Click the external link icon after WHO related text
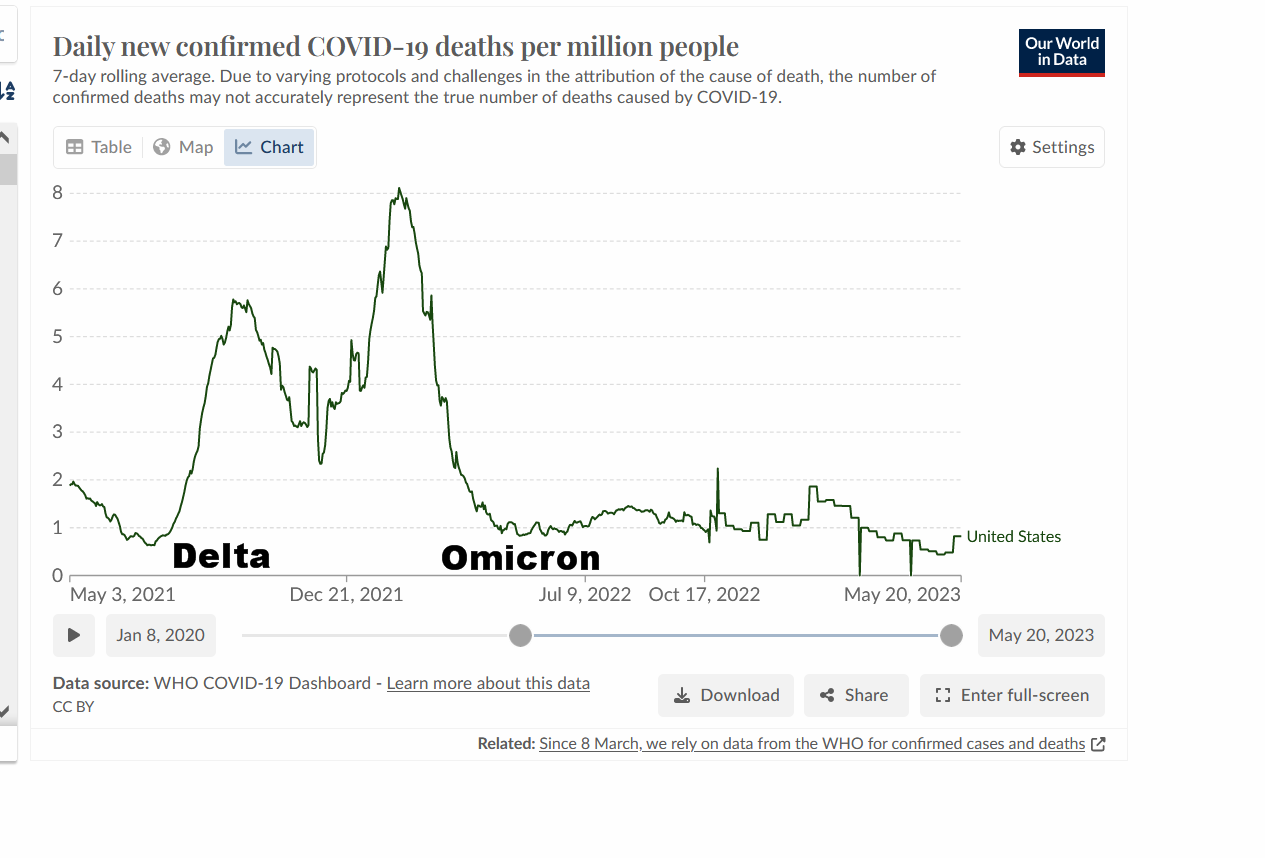The width and height of the screenshot is (1265, 858). click(1098, 744)
